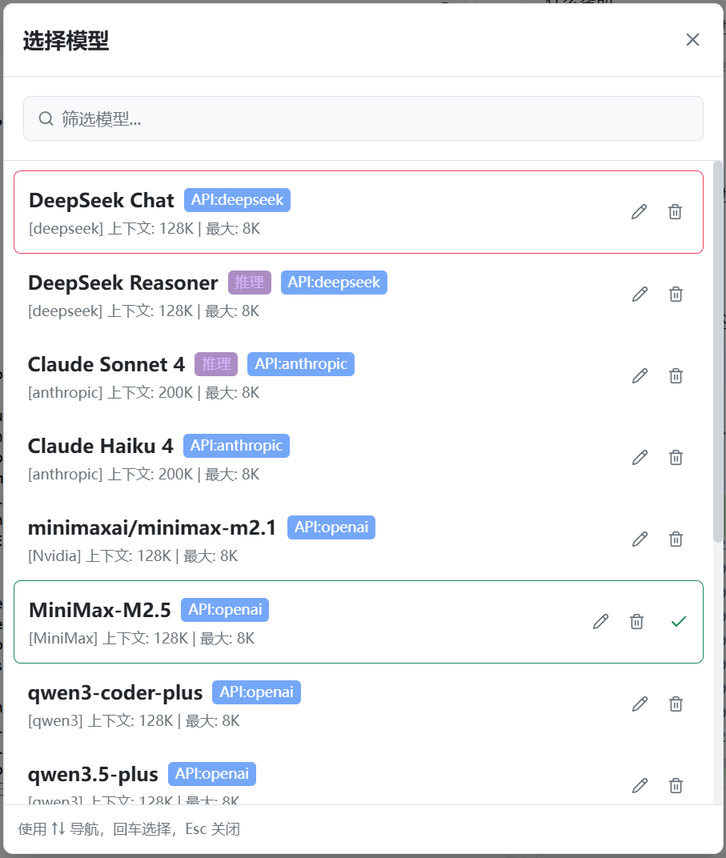
Task: Delete the DeepSeek Chat model
Action: coord(675,212)
